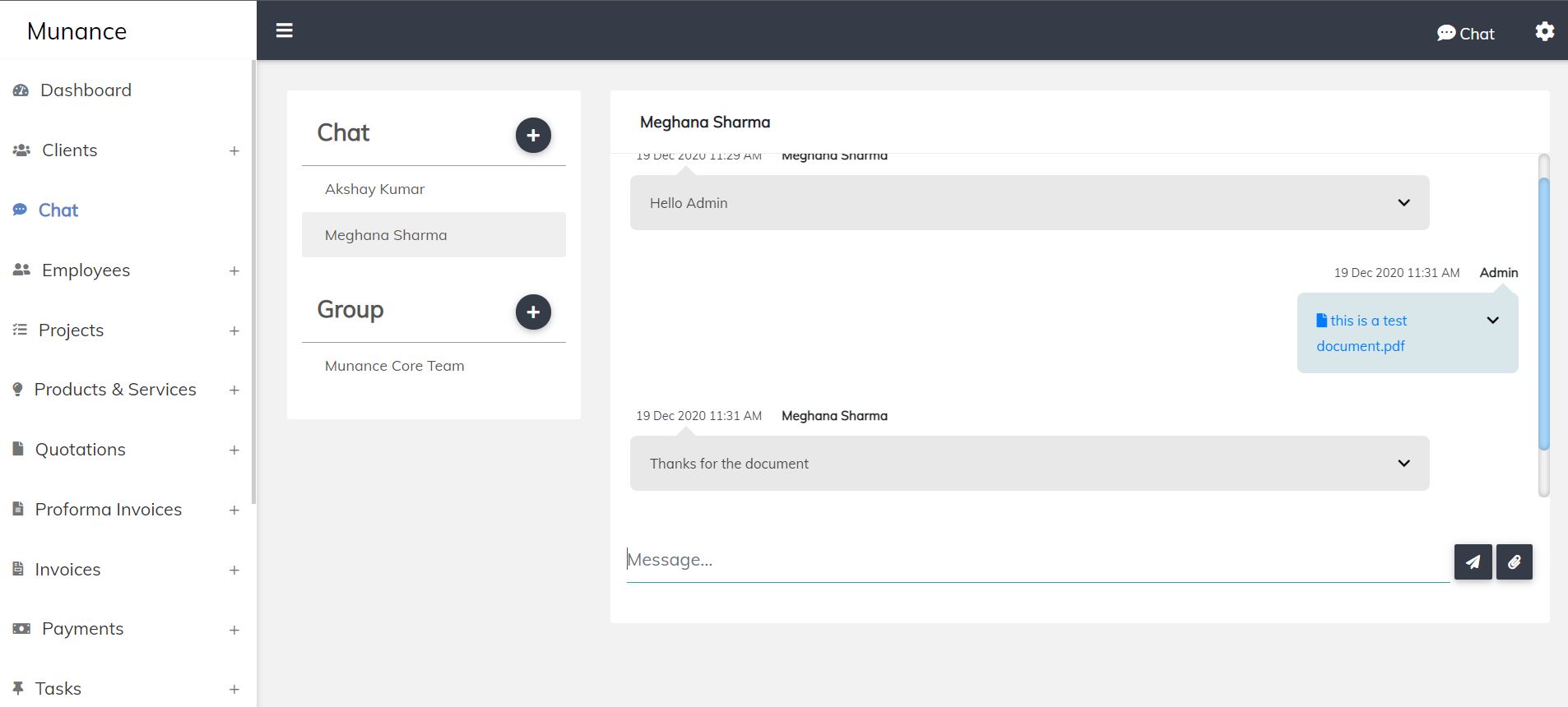Expand Employees submenu plus
1568x707 pixels.
(x=234, y=271)
